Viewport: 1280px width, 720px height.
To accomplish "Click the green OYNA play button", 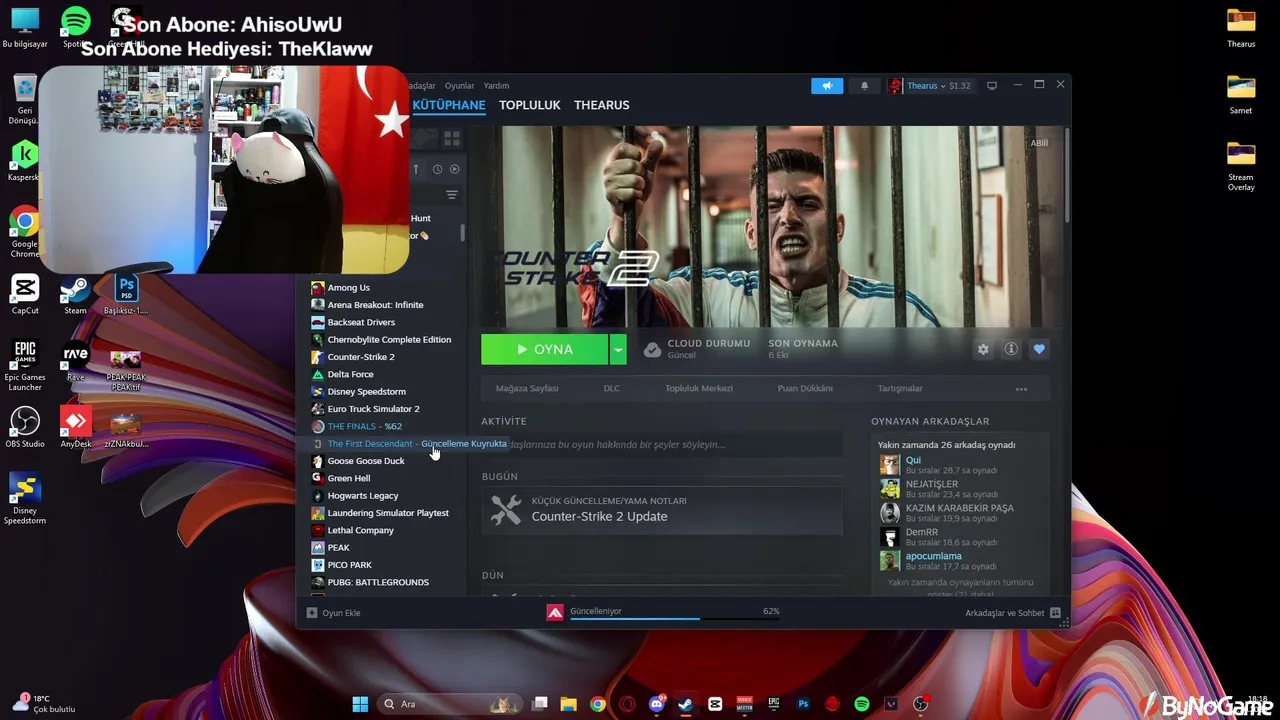I will (x=545, y=349).
